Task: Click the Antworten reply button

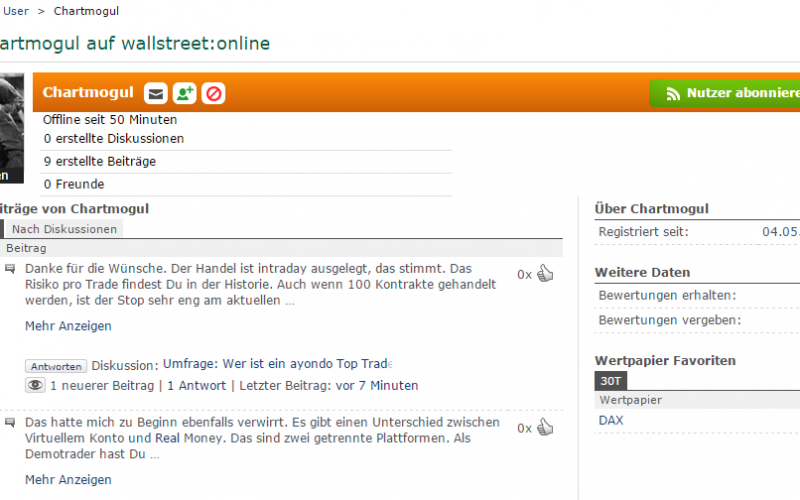Action: tap(56, 366)
